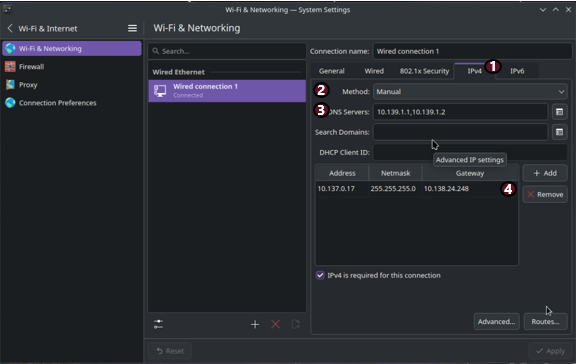576x364 pixels.
Task: Switch to the Wired tab
Action: (x=374, y=71)
